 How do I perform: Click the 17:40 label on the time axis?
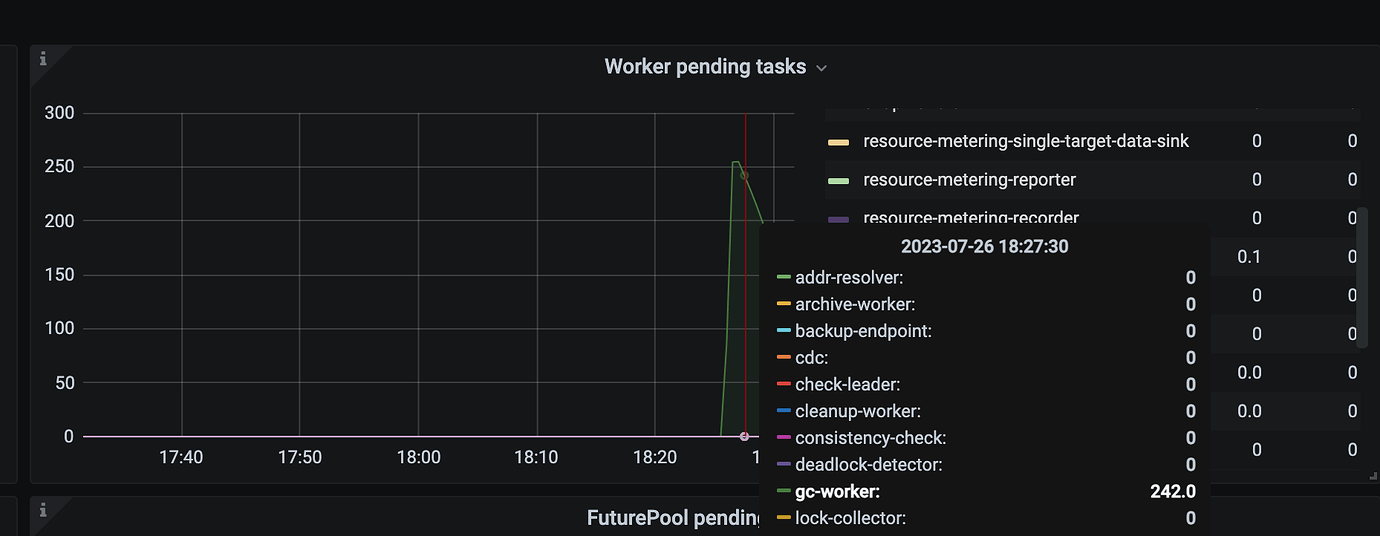[x=181, y=457]
